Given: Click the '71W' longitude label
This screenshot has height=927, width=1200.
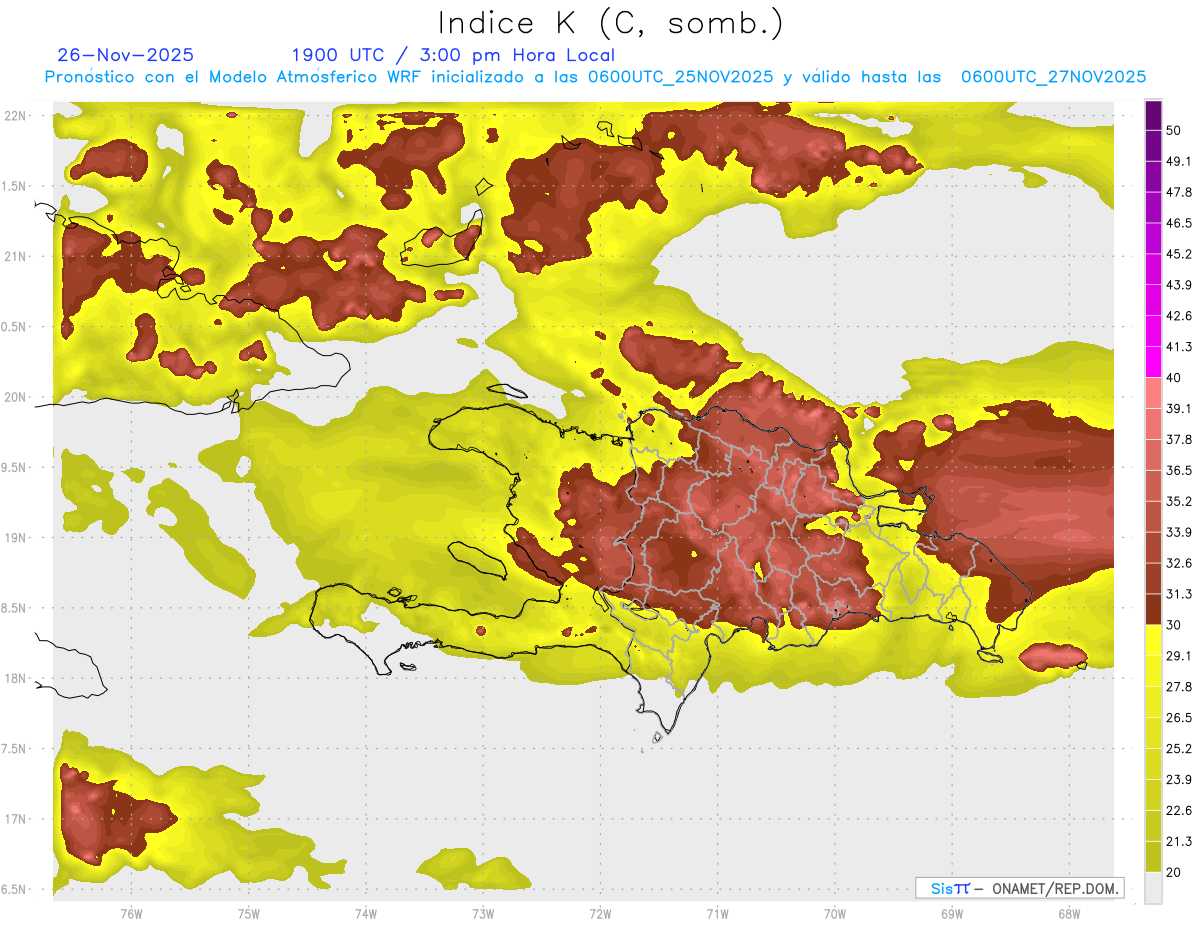Looking at the screenshot, I should coord(717,913).
